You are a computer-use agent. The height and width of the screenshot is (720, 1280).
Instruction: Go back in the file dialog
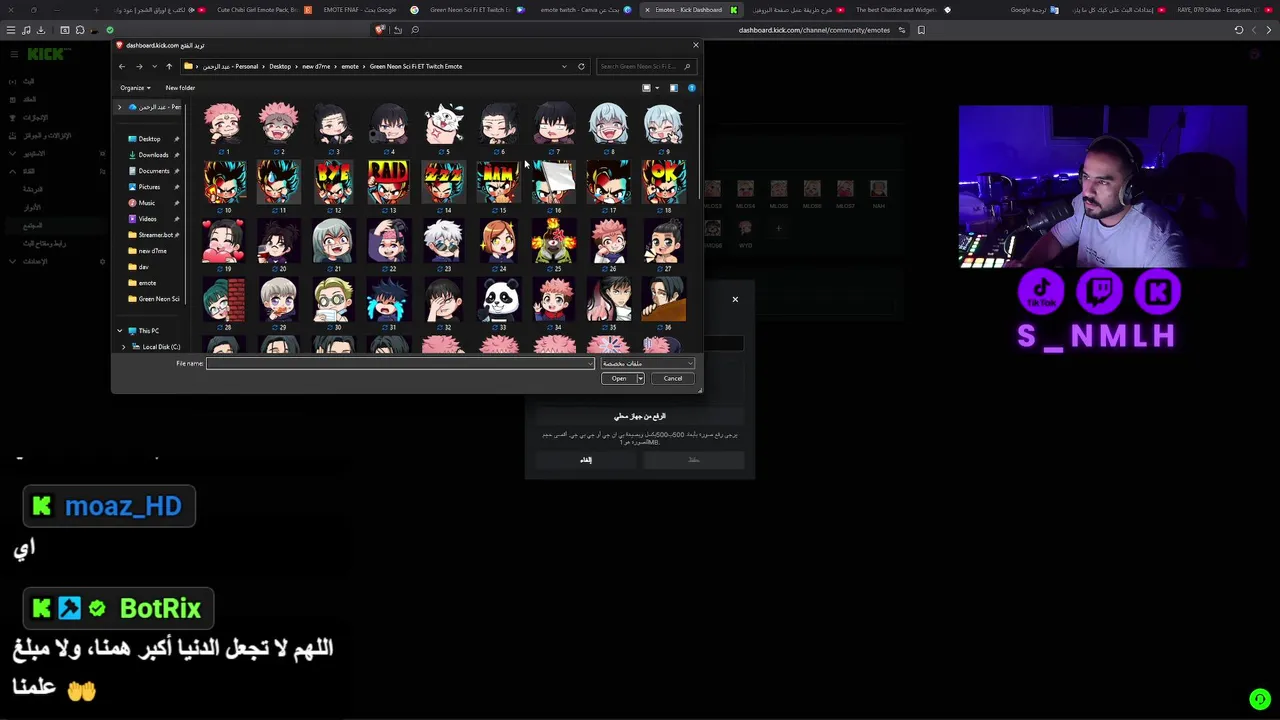point(122,66)
